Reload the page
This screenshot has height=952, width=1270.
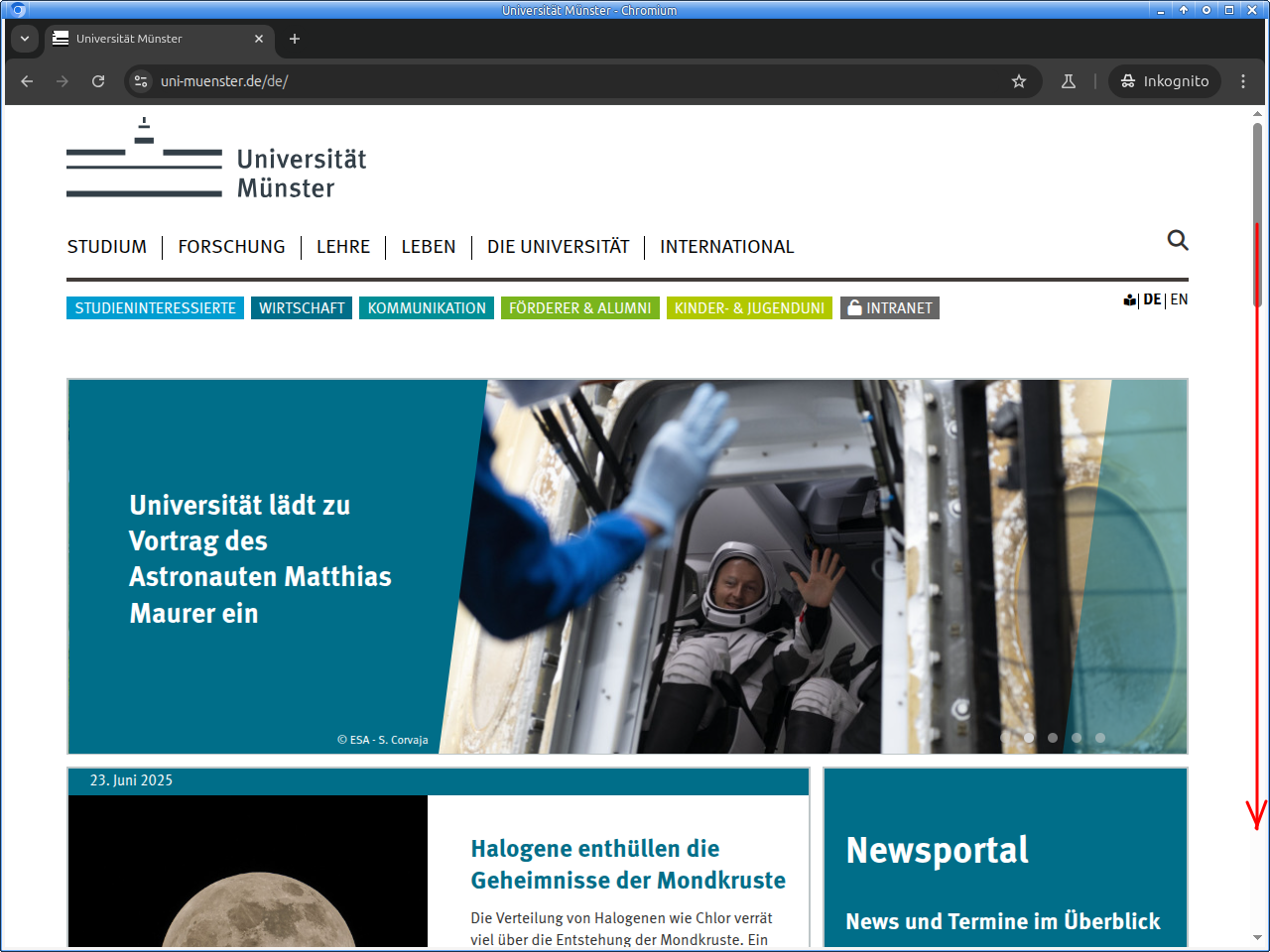[98, 81]
